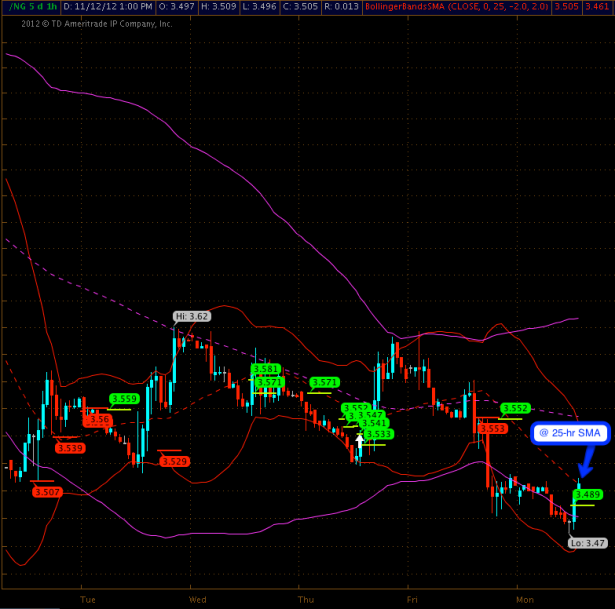The image size is (615, 609).
Task: Click the green 3.552 price marker
Action: [x=515, y=408]
